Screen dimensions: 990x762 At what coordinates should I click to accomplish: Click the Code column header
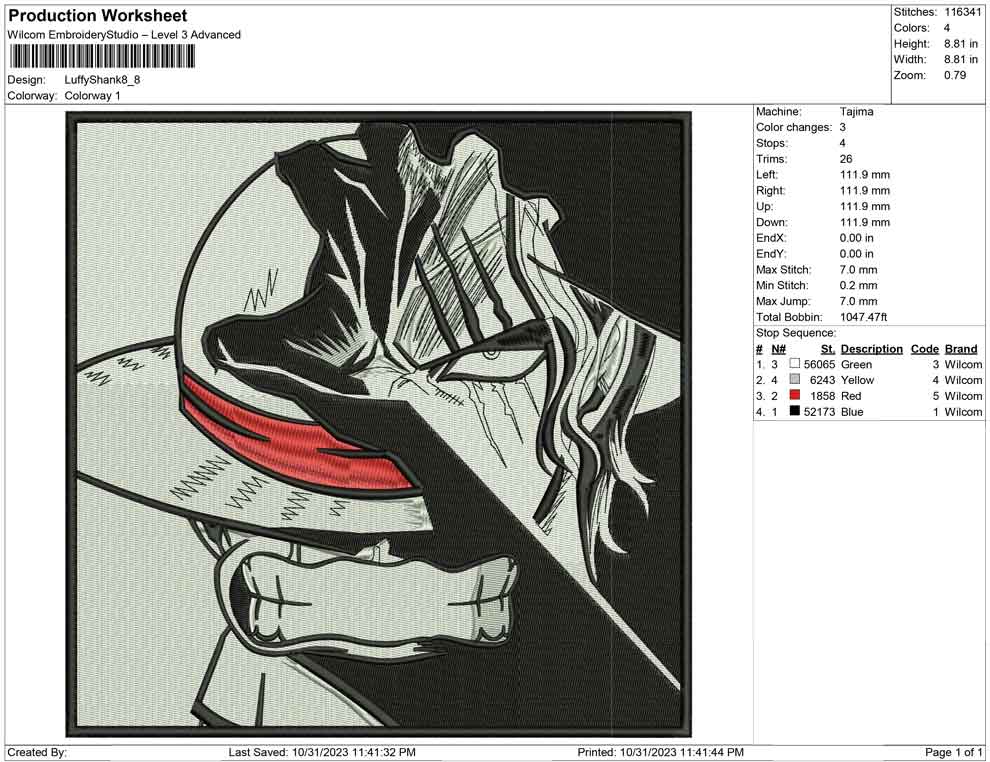(924, 349)
